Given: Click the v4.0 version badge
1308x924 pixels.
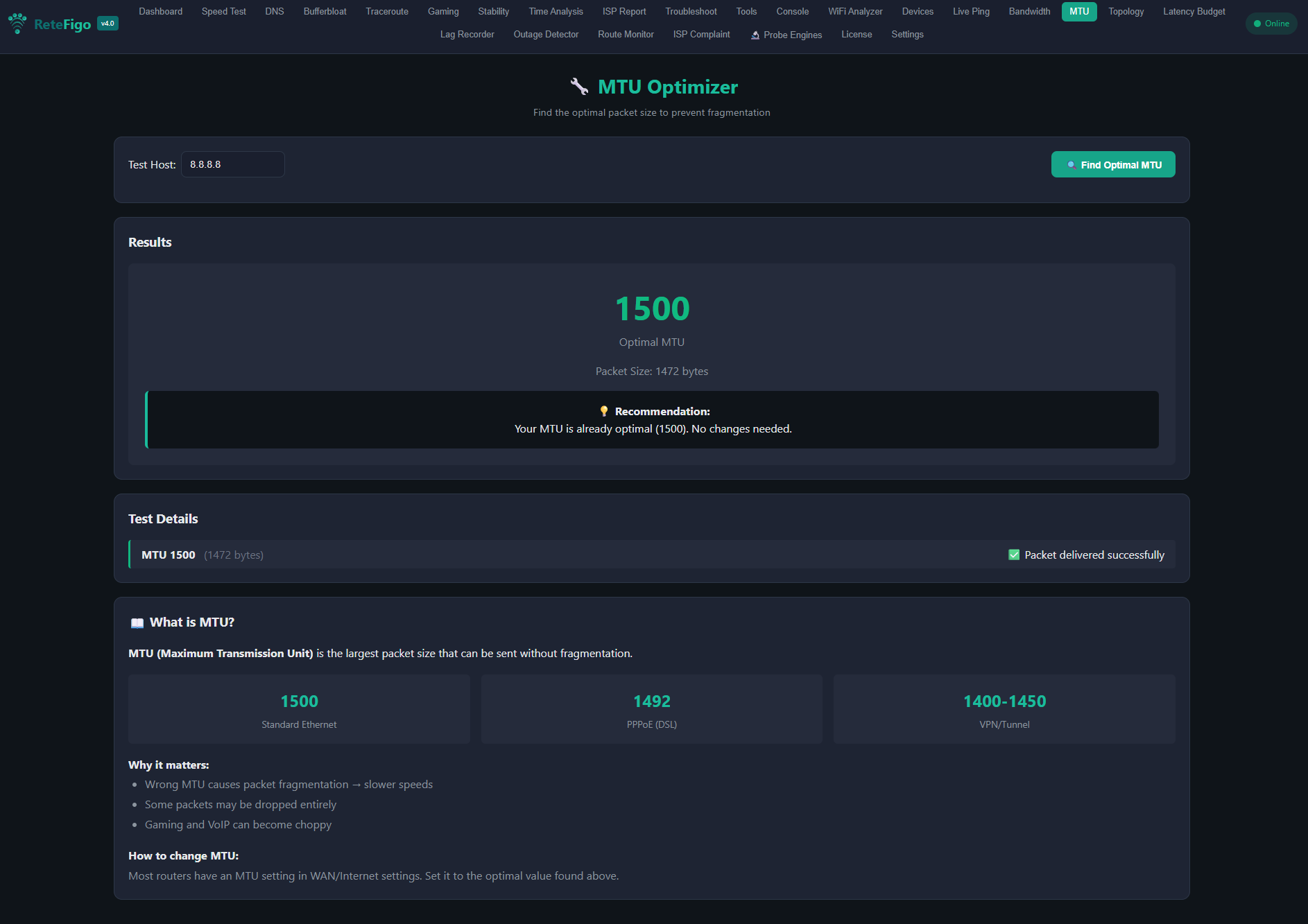Looking at the screenshot, I should (x=107, y=24).
